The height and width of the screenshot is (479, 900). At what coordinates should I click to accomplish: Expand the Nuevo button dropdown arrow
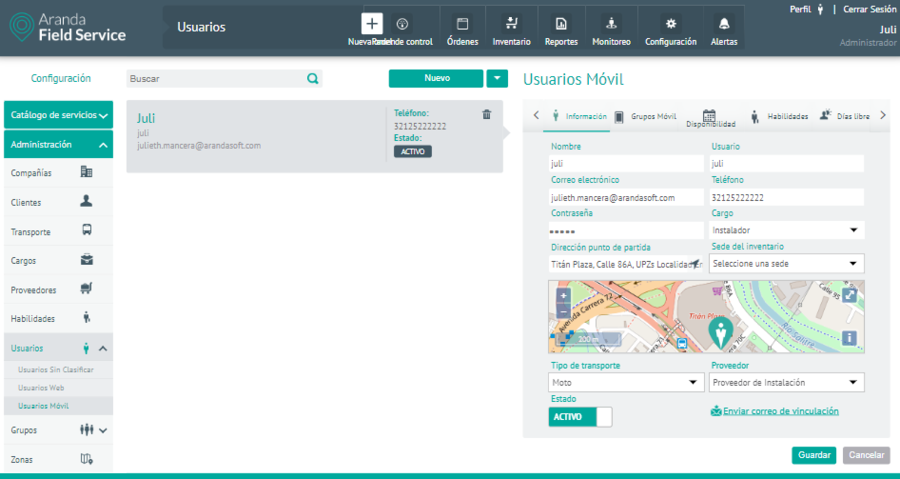[497, 78]
